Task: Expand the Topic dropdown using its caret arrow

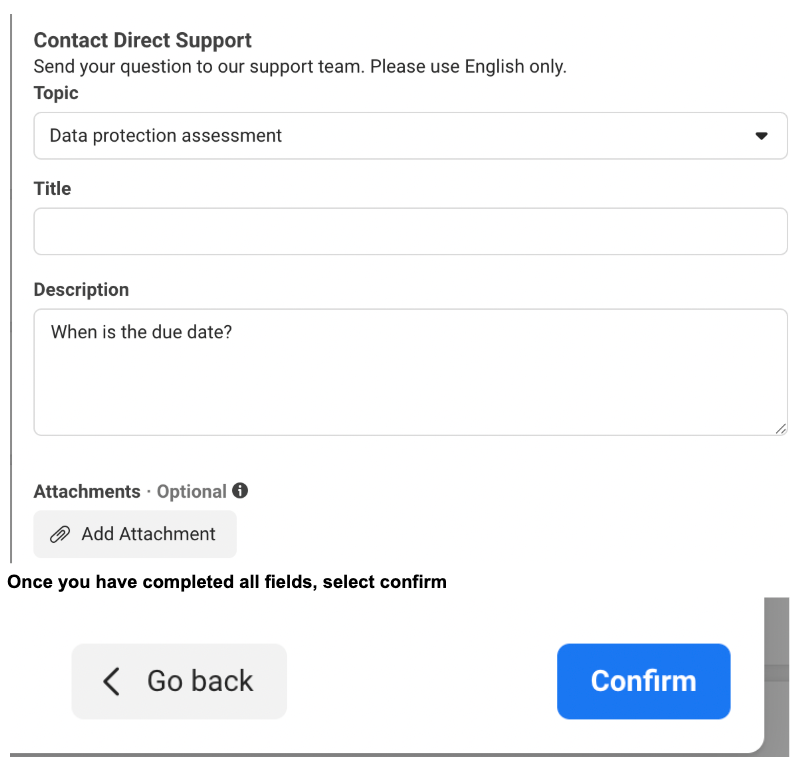Action: (761, 136)
